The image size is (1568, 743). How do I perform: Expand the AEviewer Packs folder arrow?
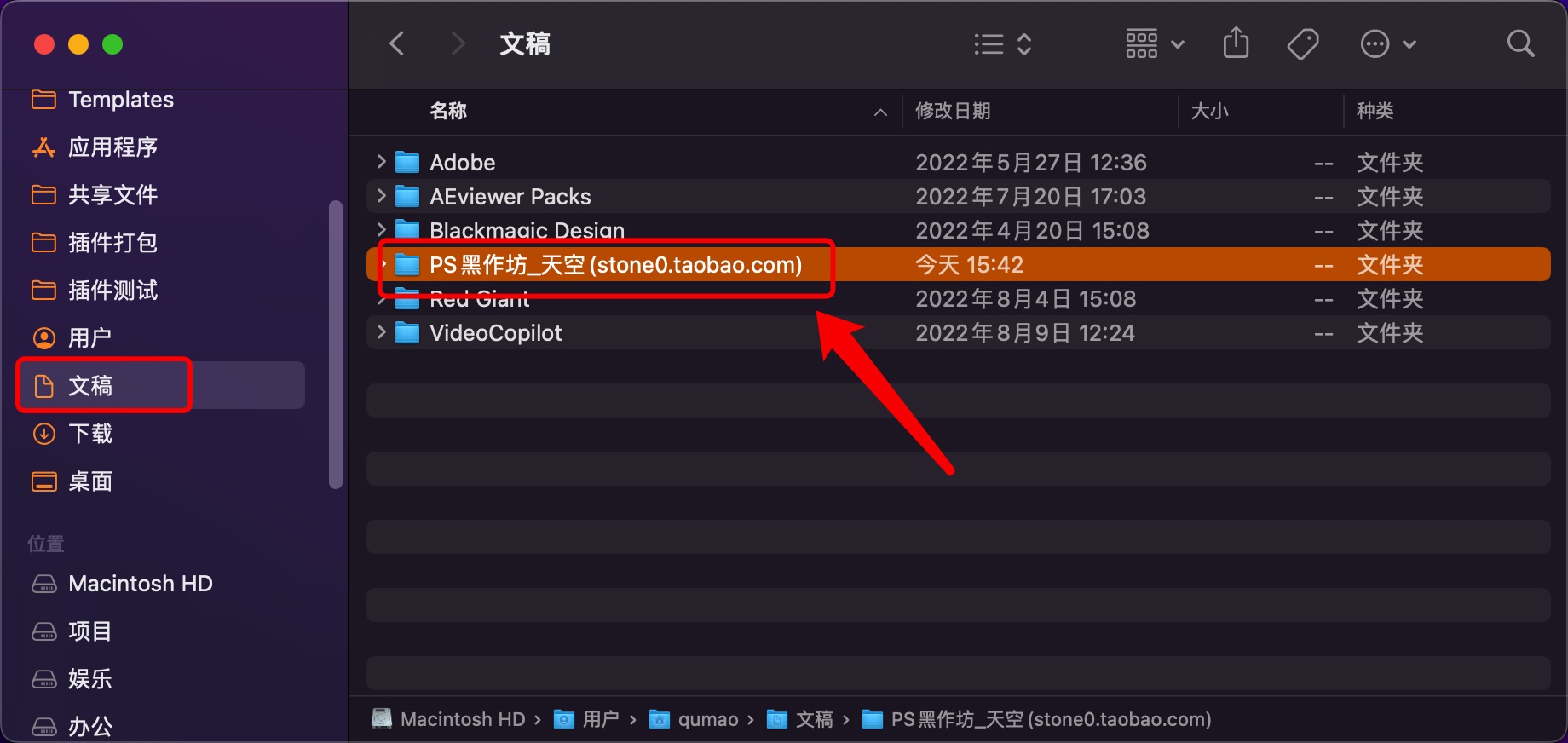381,195
